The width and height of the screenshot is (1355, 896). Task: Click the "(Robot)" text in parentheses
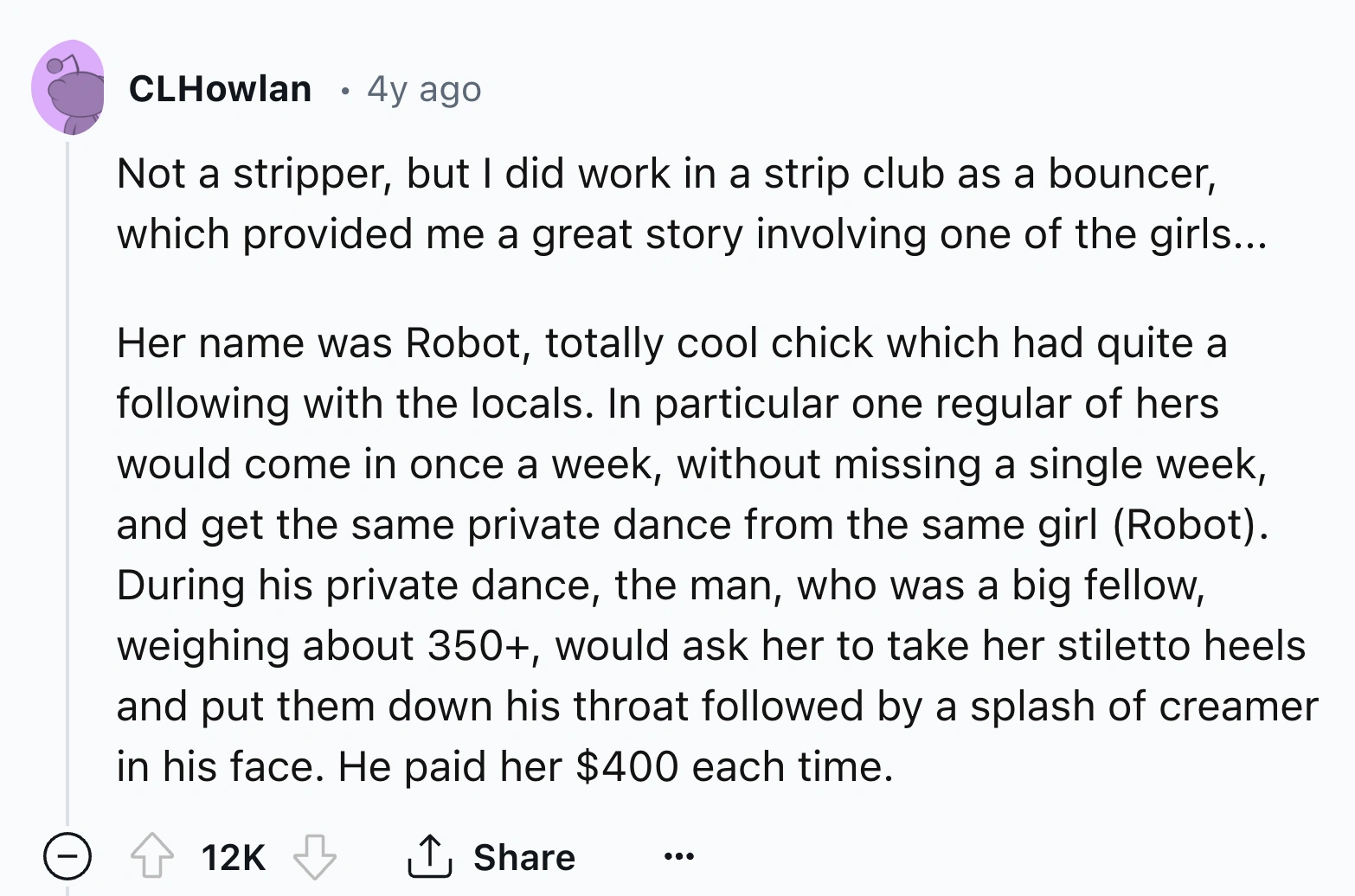pyautogui.click(x=1191, y=524)
